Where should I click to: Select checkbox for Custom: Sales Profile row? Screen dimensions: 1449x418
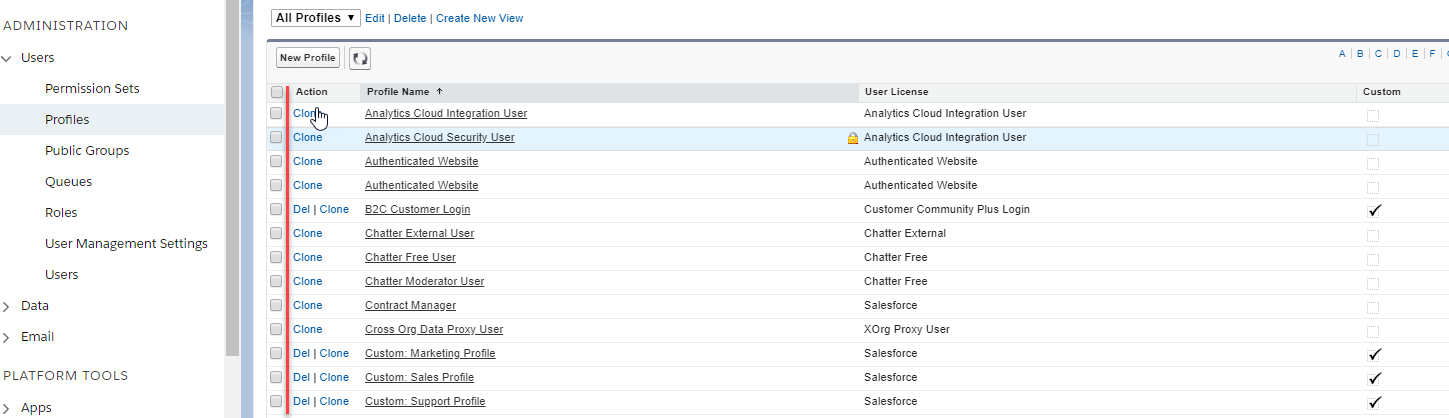pos(276,378)
